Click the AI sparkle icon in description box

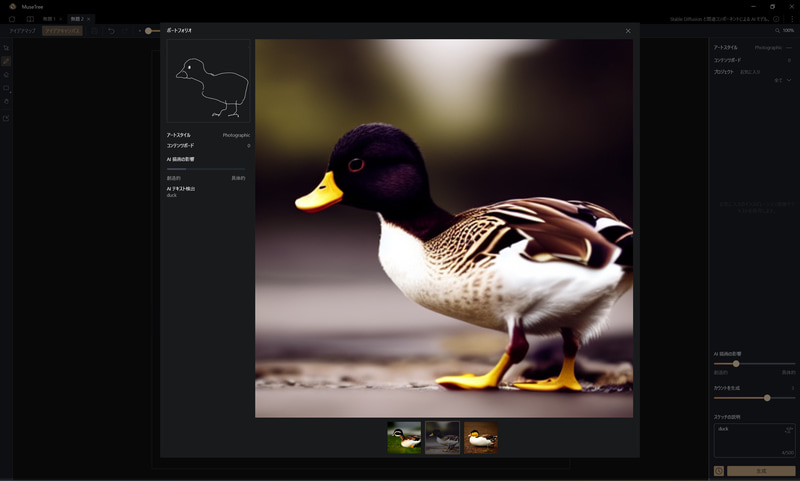[x=790, y=429]
